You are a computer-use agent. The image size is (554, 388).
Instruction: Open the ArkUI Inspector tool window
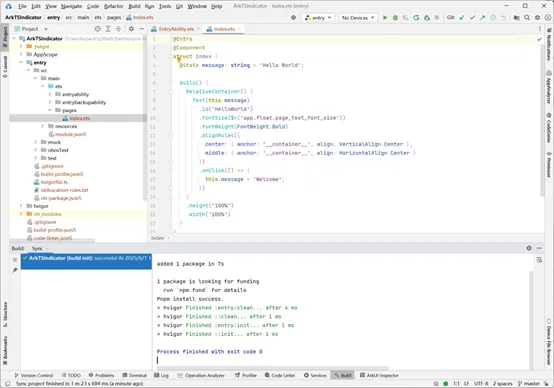click(x=379, y=375)
